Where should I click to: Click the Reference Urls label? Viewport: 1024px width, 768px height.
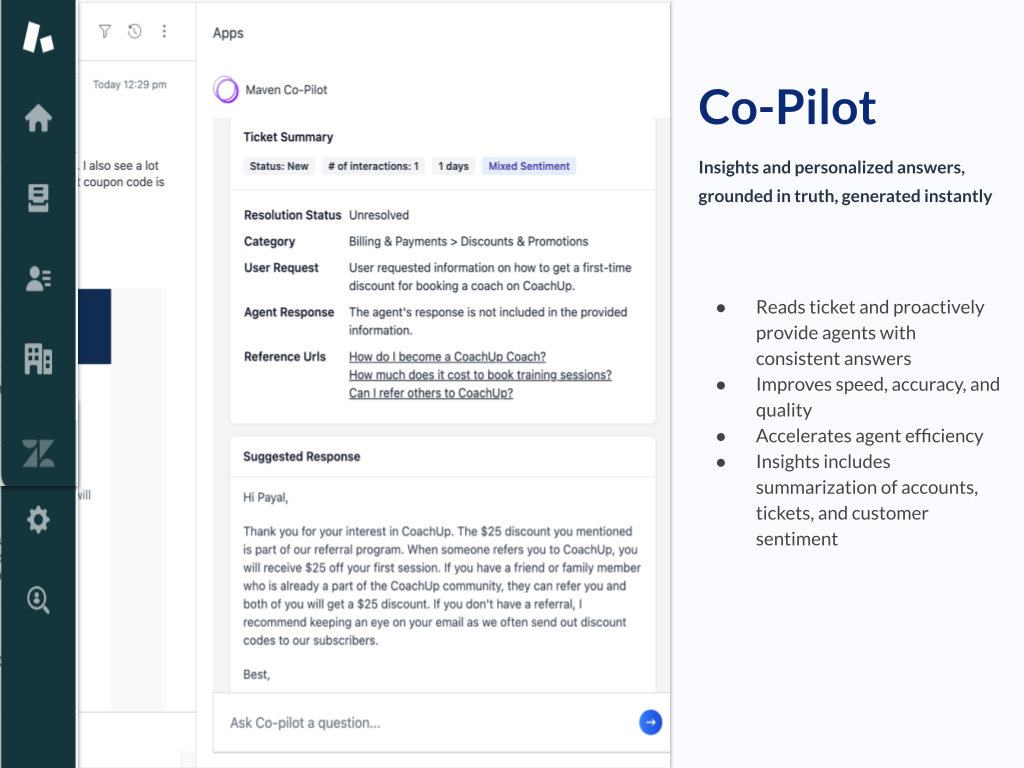[285, 357]
